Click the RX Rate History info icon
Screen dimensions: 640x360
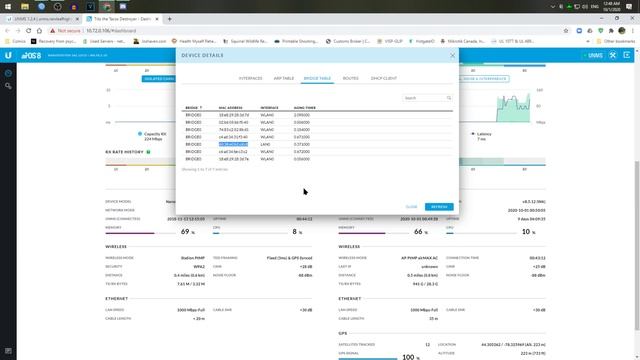pos(148,152)
